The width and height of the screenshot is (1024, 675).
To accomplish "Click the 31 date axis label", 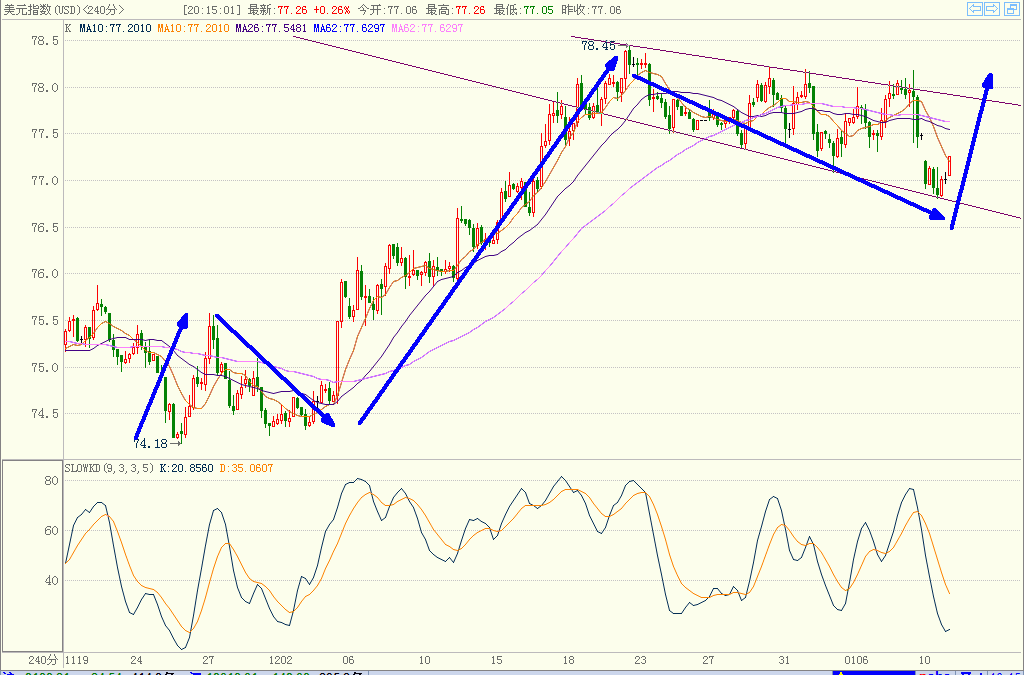I will (x=783, y=660).
